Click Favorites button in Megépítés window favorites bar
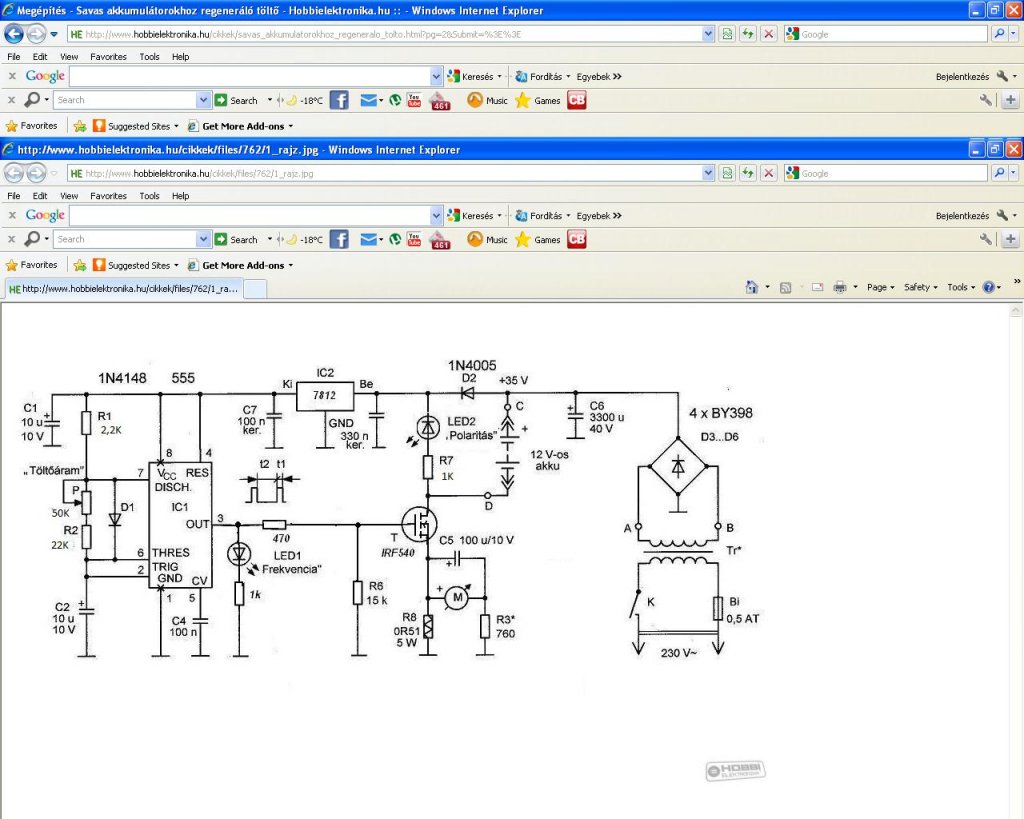Image resolution: width=1024 pixels, height=819 pixels. (x=31, y=125)
